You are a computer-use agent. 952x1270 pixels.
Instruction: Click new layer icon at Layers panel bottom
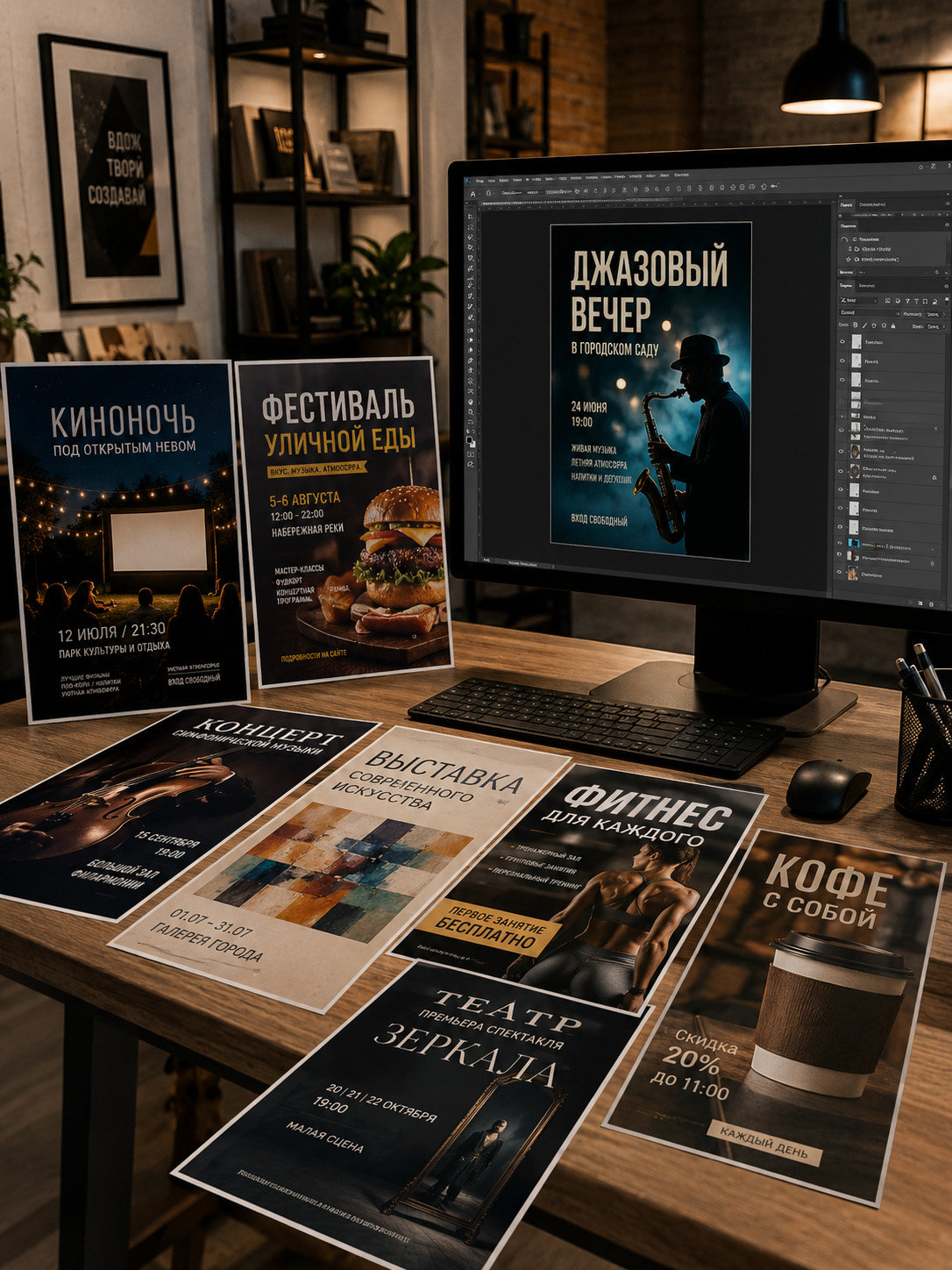(x=920, y=603)
